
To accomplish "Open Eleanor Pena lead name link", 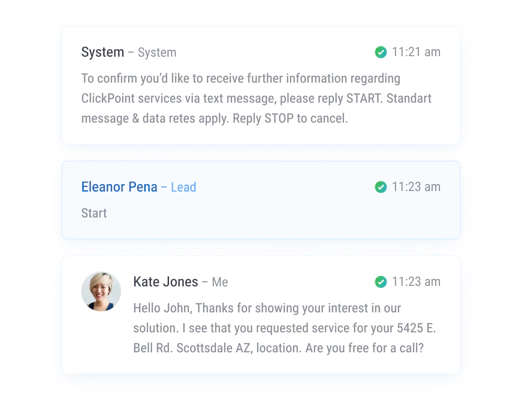I will pyautogui.click(x=119, y=187).
